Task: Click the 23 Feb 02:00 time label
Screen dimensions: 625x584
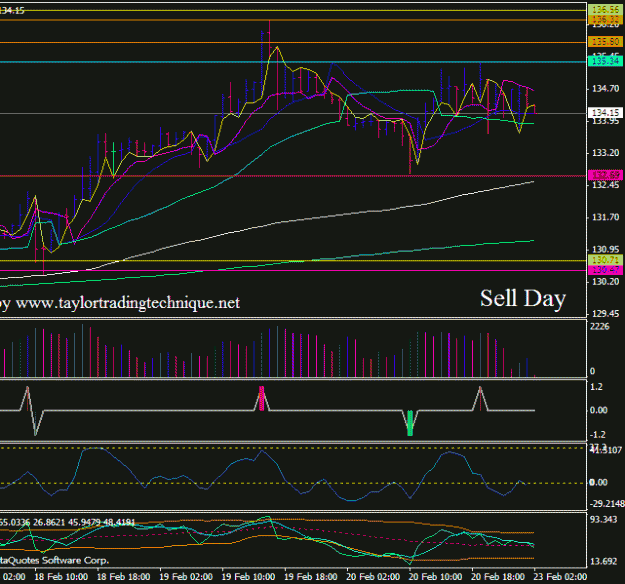Action: 560,577
